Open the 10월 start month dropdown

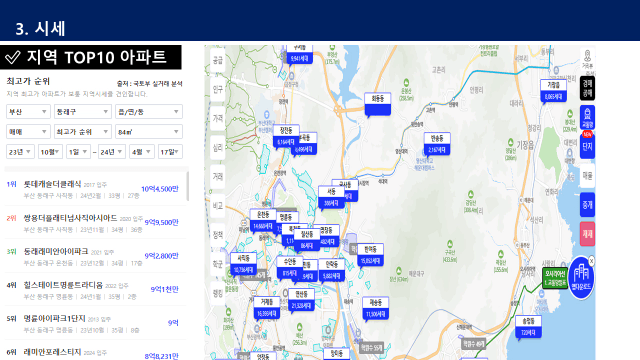click(x=50, y=151)
